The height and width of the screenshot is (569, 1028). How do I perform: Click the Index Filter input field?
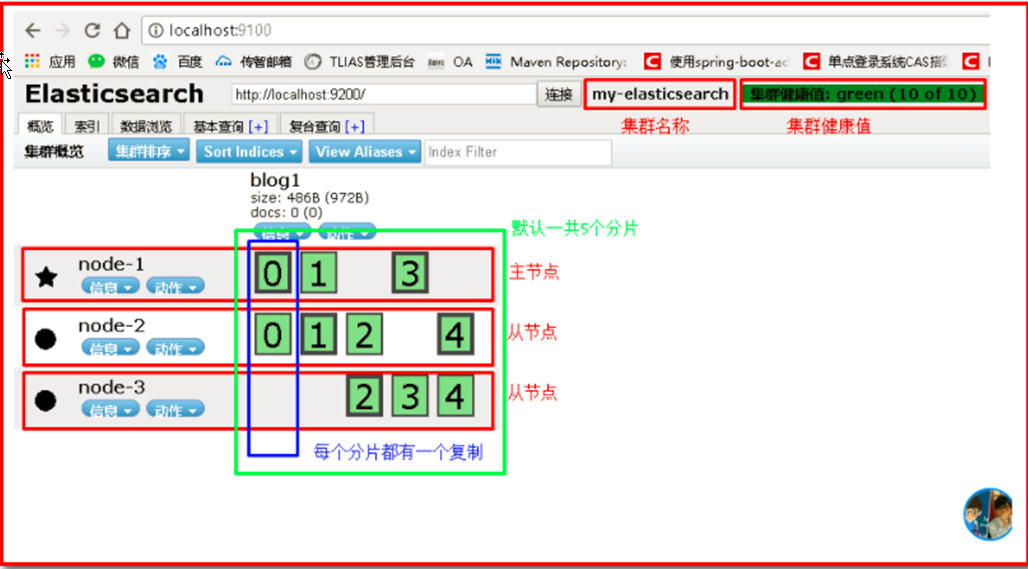(517, 152)
